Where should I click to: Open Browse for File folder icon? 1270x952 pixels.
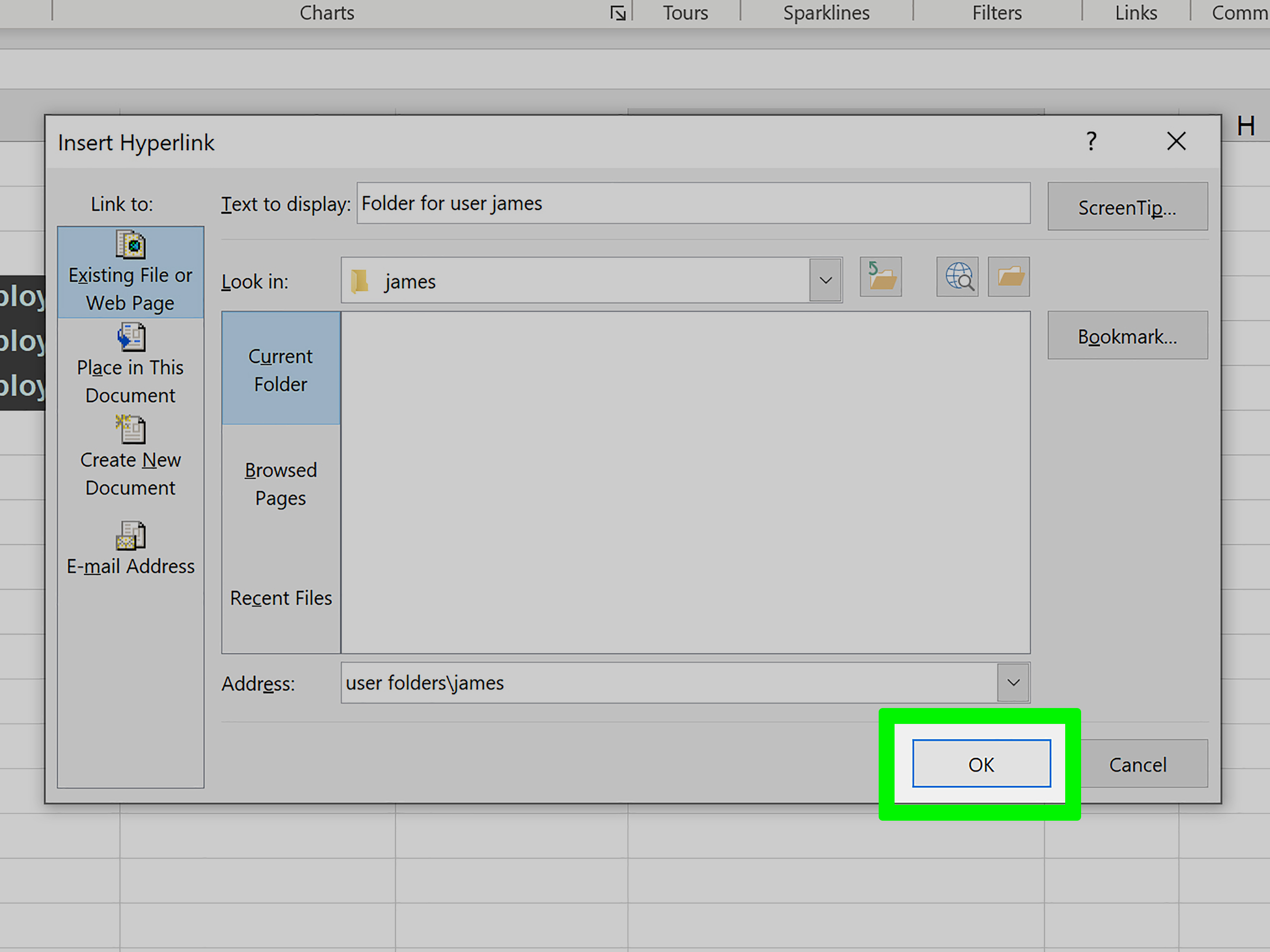[x=1009, y=277]
